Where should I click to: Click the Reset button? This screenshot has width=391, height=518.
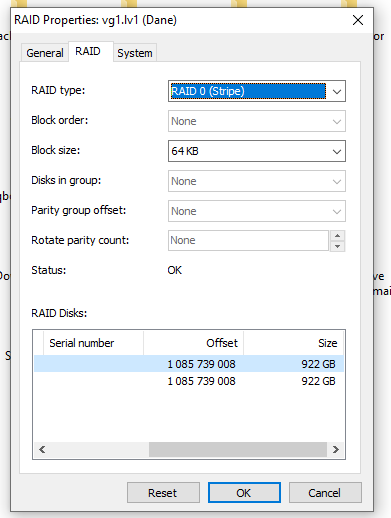point(163,492)
